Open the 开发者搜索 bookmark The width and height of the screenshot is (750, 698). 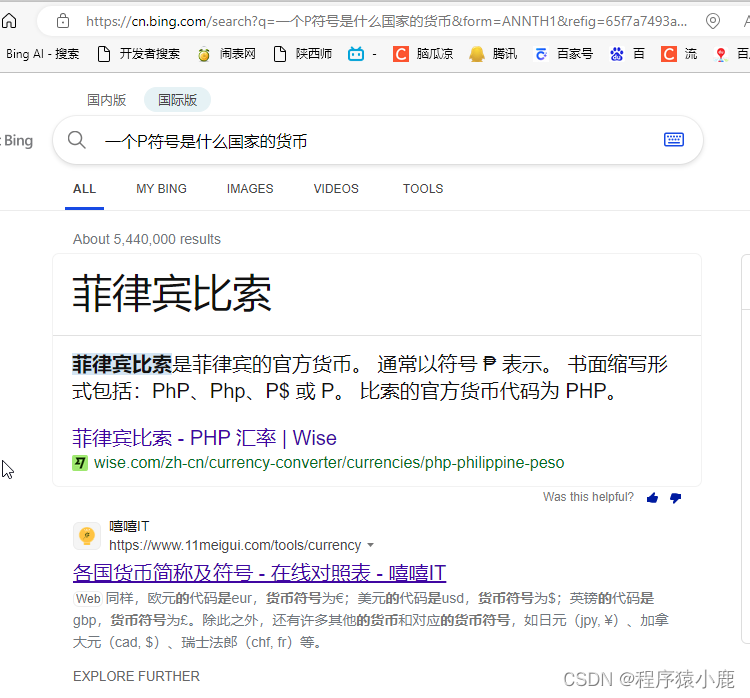[x=139, y=54]
